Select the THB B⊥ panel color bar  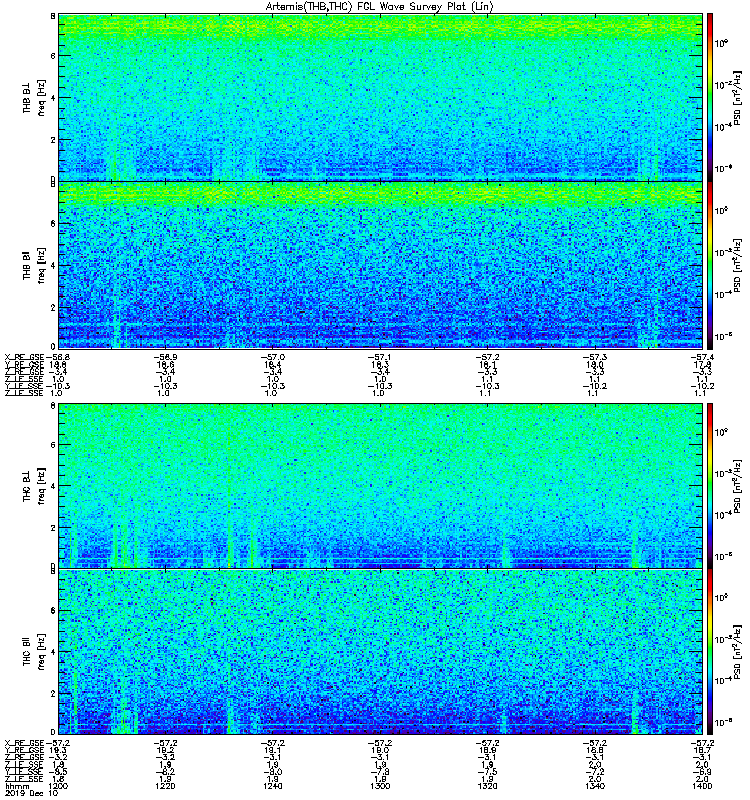710,97
